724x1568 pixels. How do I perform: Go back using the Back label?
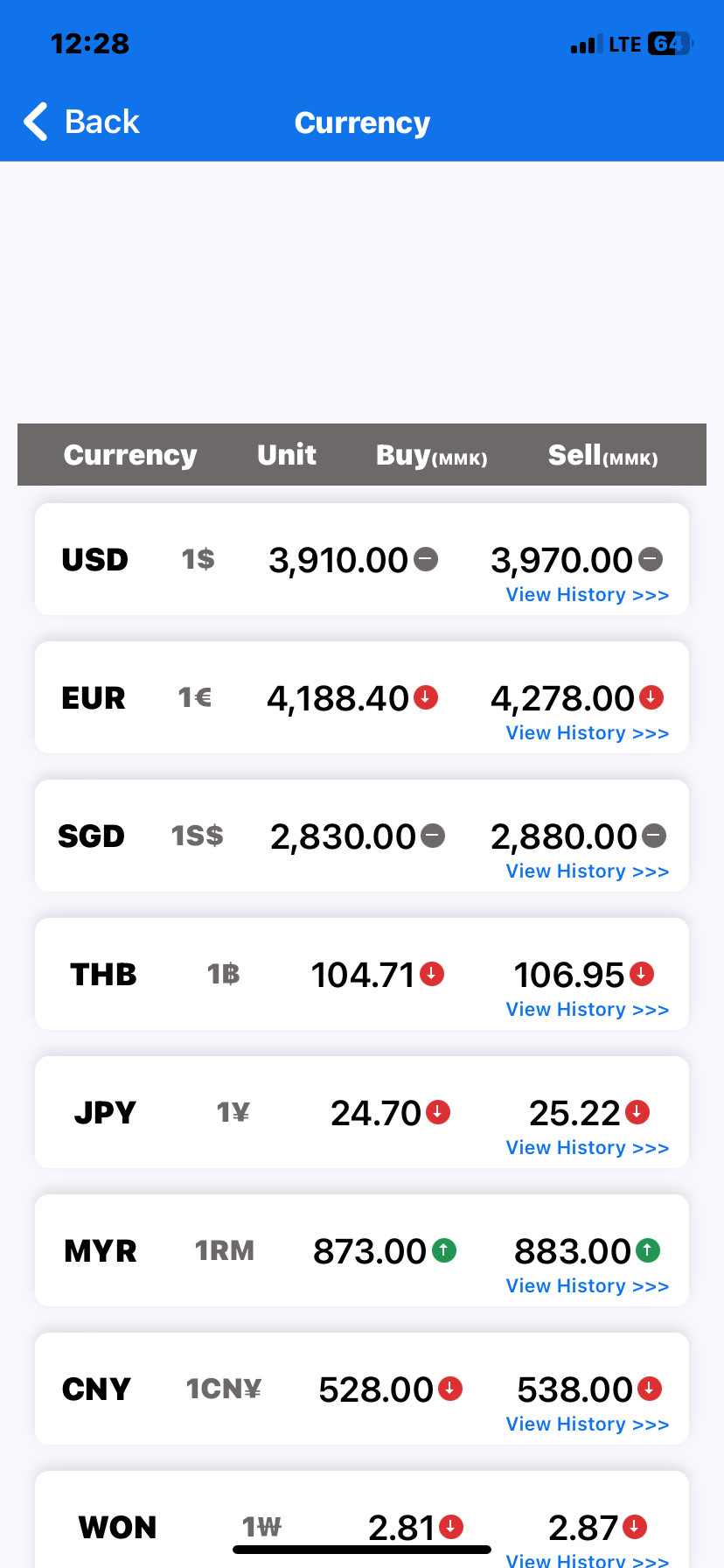102,122
